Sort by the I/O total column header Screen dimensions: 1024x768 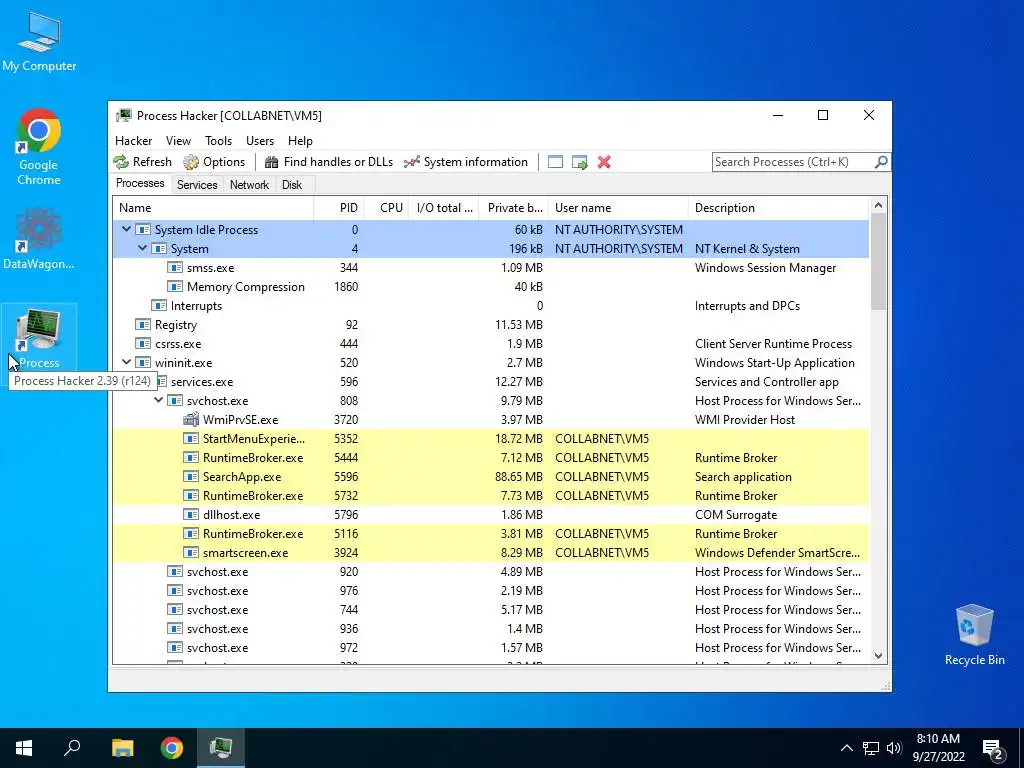click(444, 208)
